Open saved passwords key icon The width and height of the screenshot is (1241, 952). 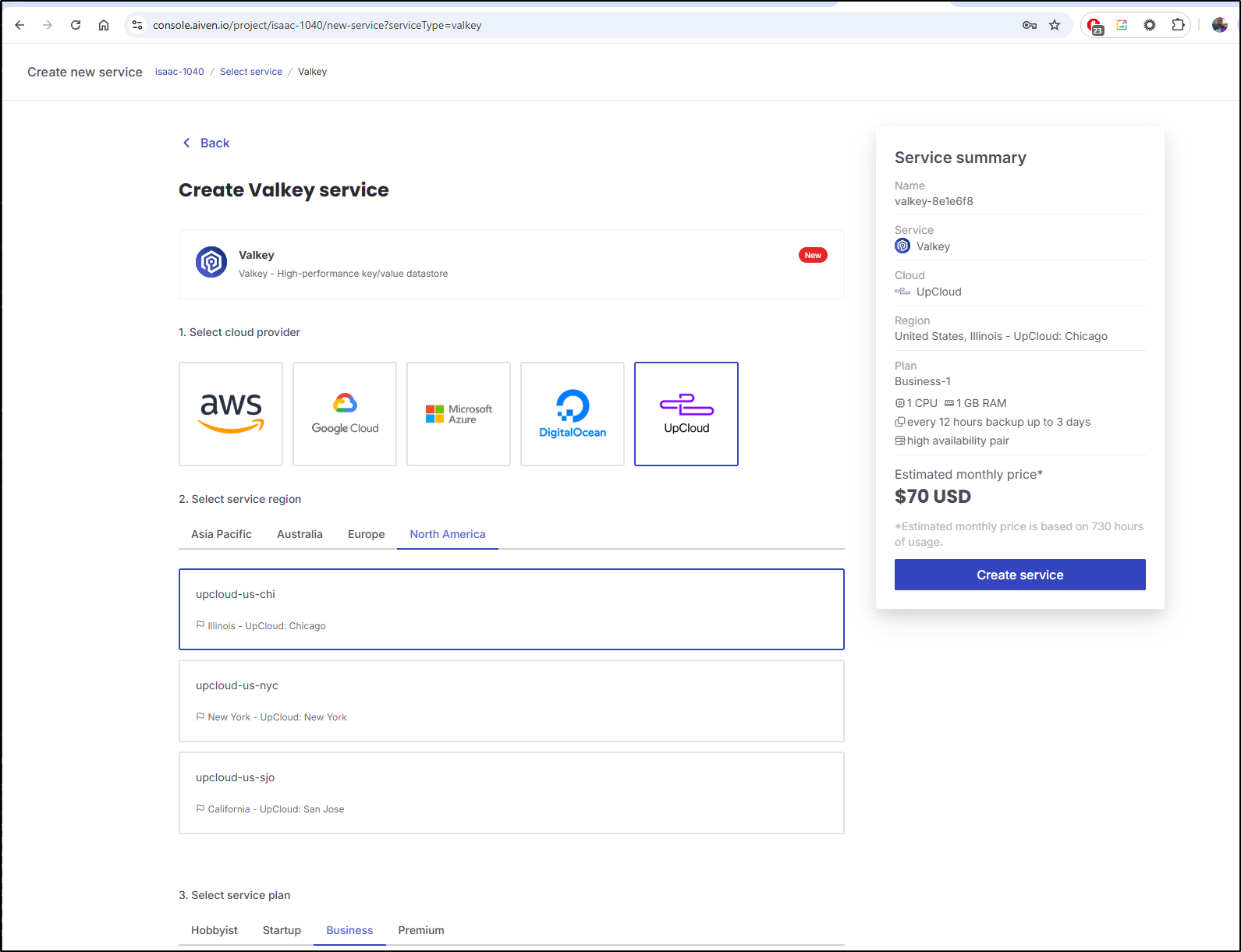tap(1030, 25)
